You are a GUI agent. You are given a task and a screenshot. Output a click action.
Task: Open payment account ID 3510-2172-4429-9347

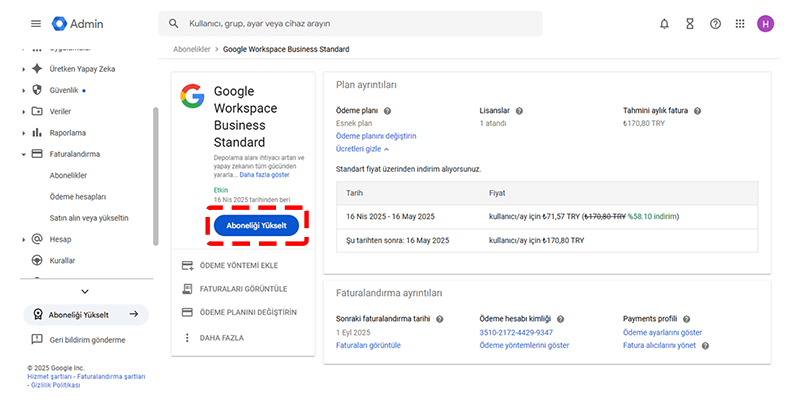pos(516,333)
